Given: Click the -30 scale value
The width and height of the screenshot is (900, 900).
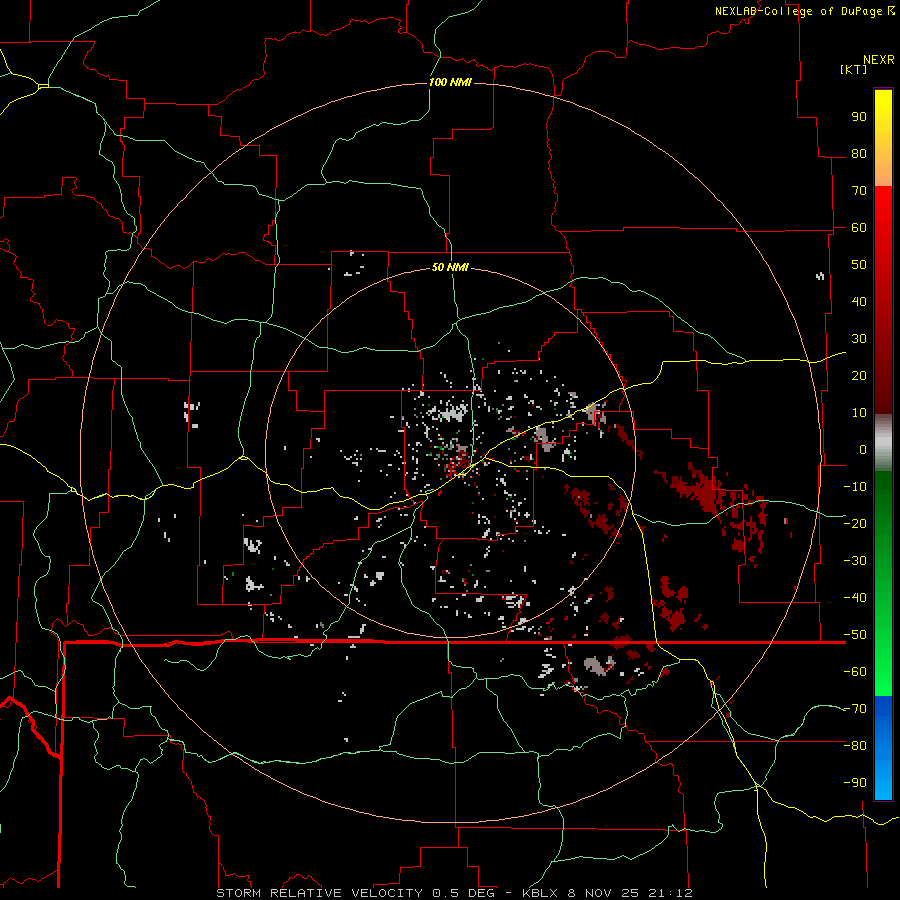Looking at the screenshot, I should [855, 561].
